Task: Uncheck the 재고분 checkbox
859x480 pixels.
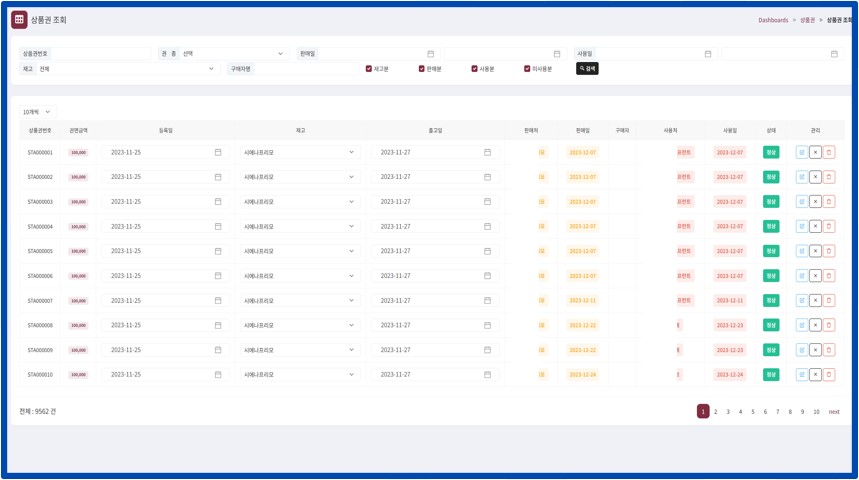Action: 369,69
